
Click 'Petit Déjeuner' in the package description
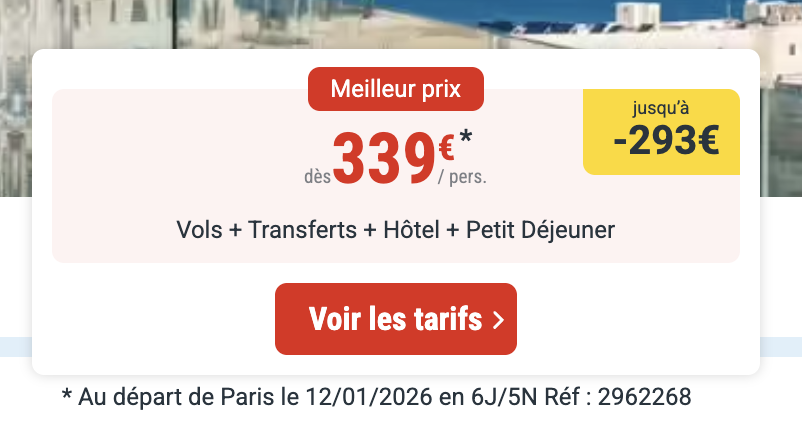pos(540,230)
